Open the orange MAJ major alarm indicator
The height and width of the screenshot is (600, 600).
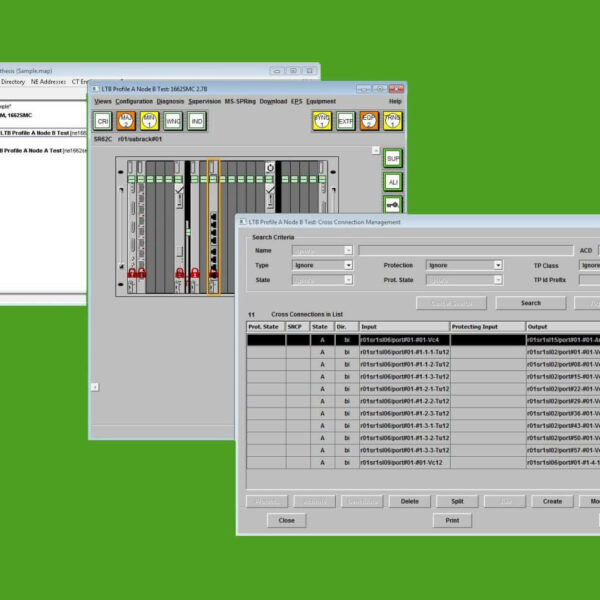(x=126, y=121)
